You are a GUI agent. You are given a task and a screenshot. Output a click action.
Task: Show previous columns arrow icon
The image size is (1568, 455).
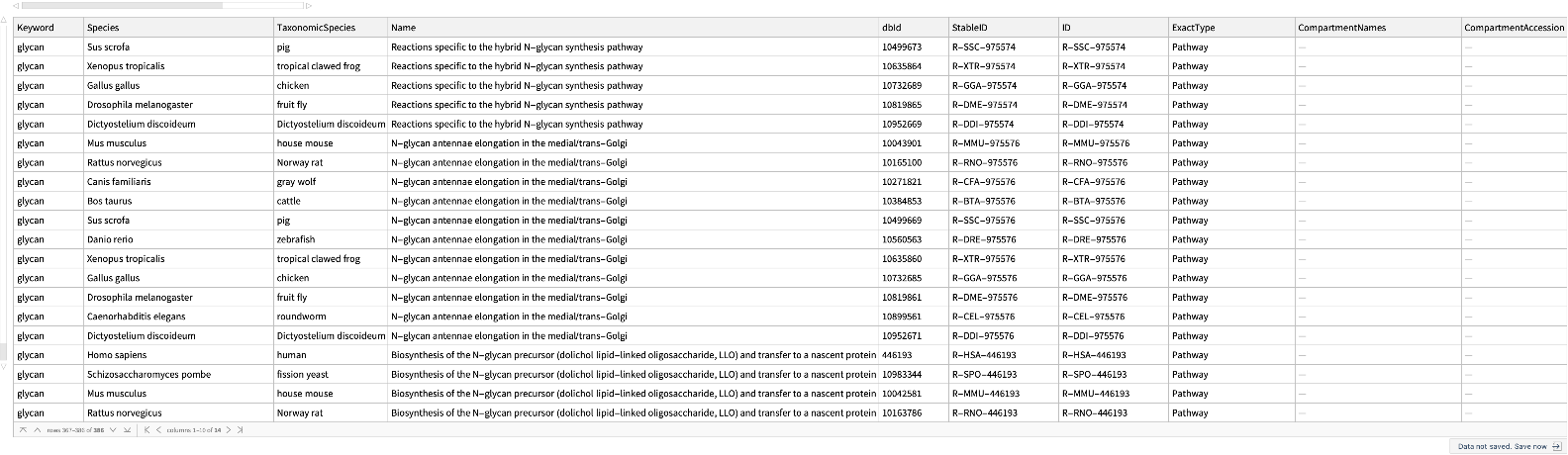pyautogui.click(x=158, y=430)
